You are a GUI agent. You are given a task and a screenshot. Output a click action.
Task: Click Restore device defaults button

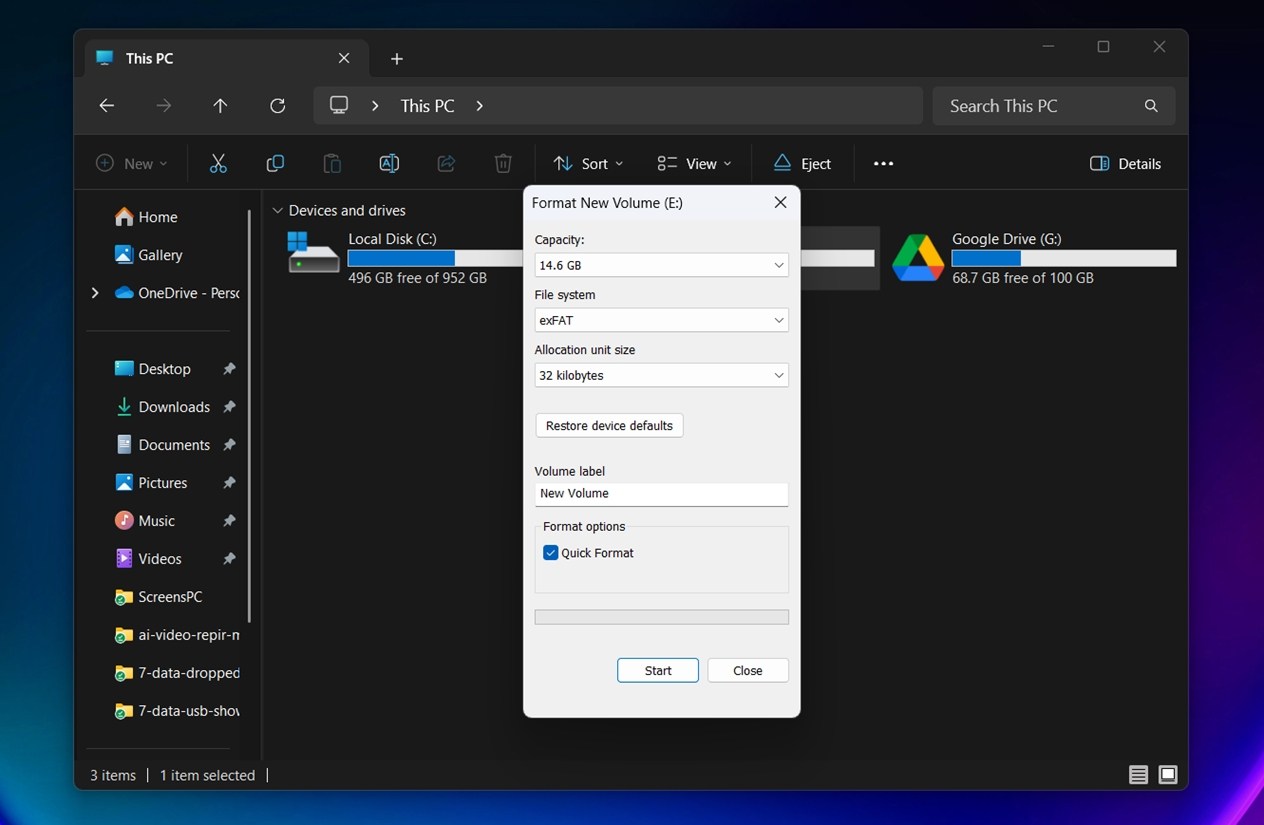tap(609, 426)
